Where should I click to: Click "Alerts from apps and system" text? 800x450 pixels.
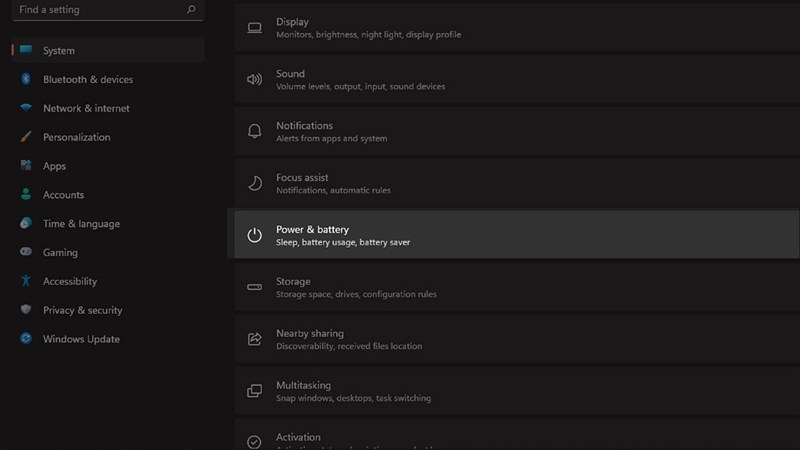(332, 138)
